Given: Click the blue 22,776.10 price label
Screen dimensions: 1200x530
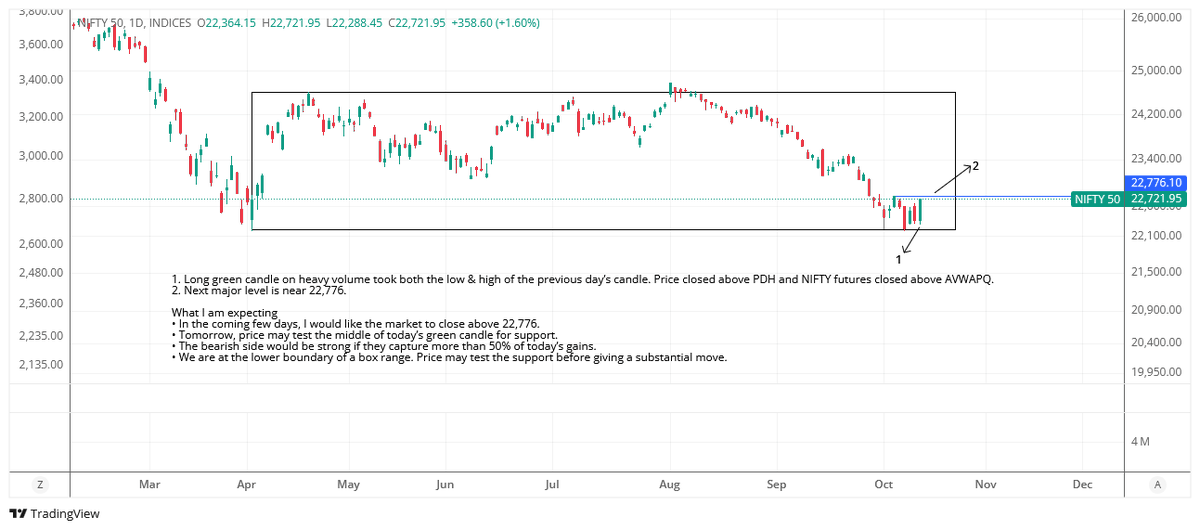Looking at the screenshot, I should tap(1156, 183).
